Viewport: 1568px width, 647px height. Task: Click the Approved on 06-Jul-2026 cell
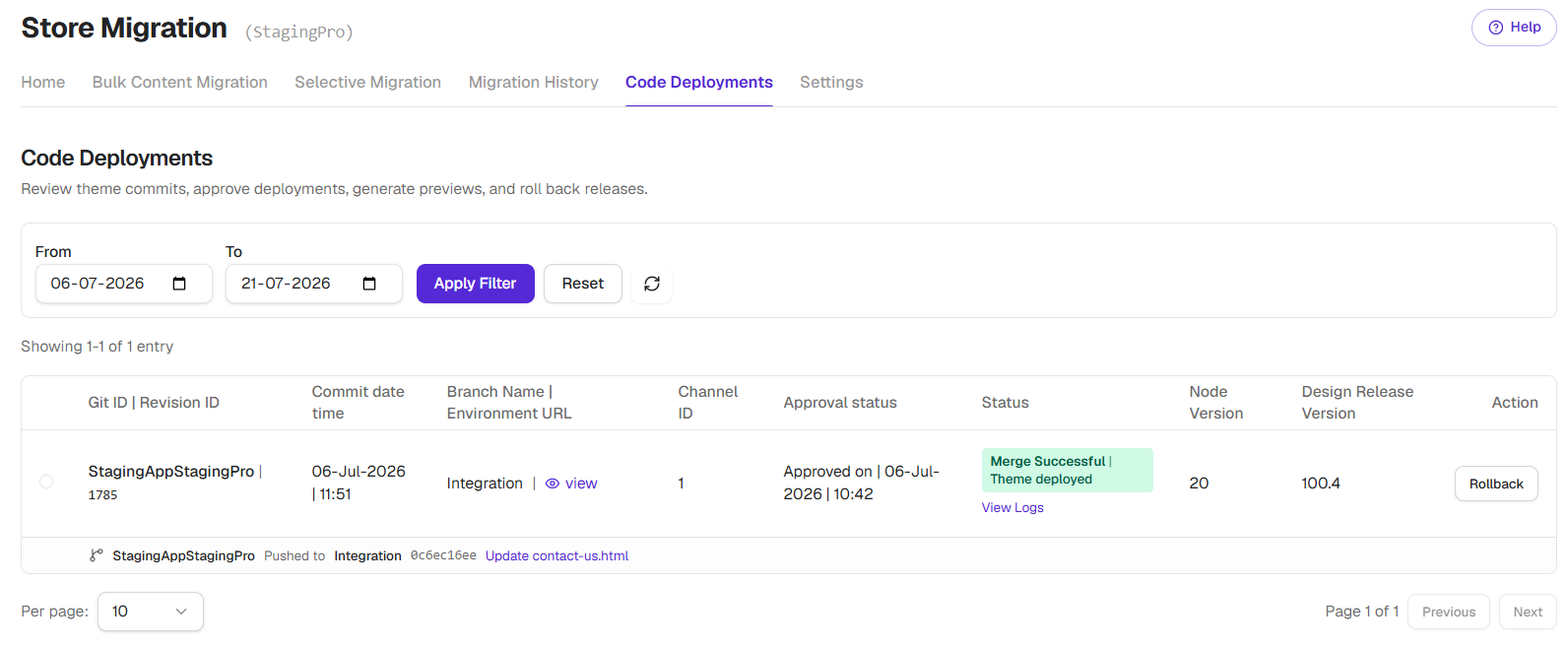click(x=862, y=483)
